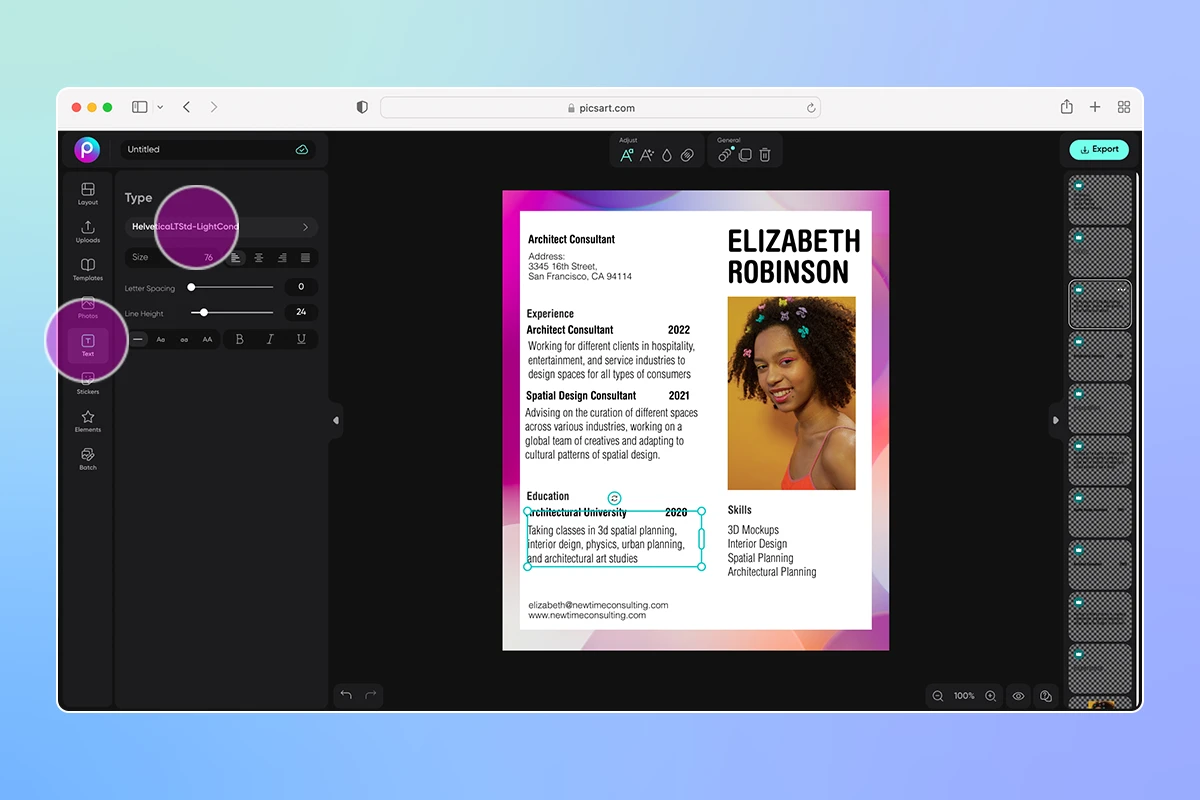Open the Uploads panel
The width and height of the screenshot is (1200, 800).
(87, 231)
